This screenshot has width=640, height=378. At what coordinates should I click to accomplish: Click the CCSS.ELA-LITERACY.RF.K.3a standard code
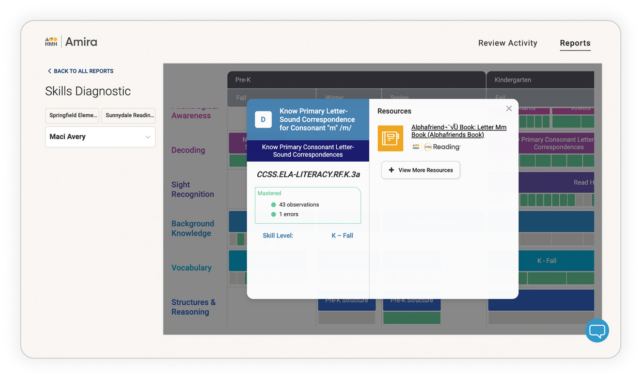coord(308,175)
